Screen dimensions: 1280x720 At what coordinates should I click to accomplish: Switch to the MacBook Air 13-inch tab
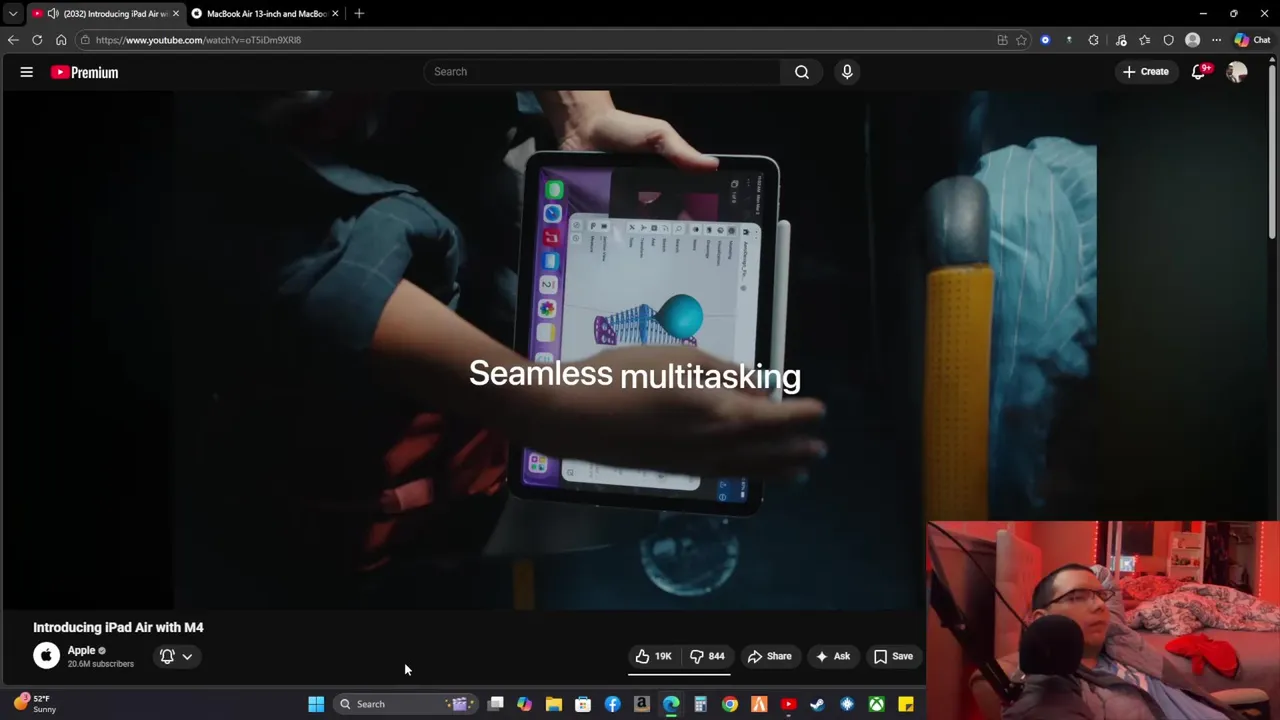click(x=266, y=13)
